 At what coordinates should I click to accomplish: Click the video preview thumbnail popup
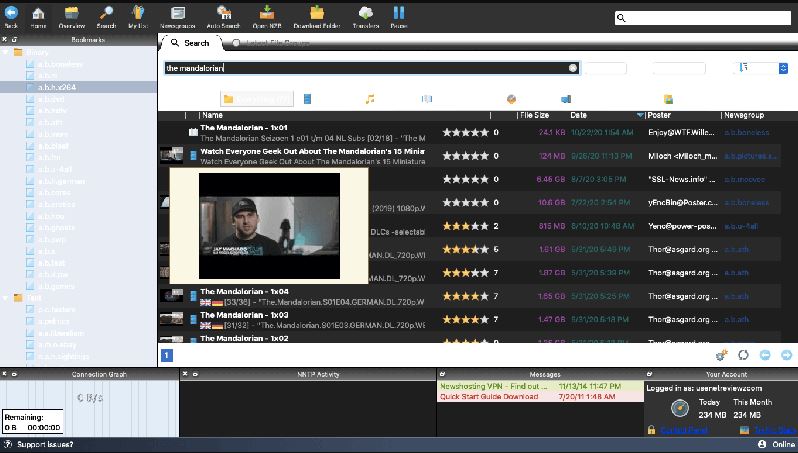[x=269, y=225]
